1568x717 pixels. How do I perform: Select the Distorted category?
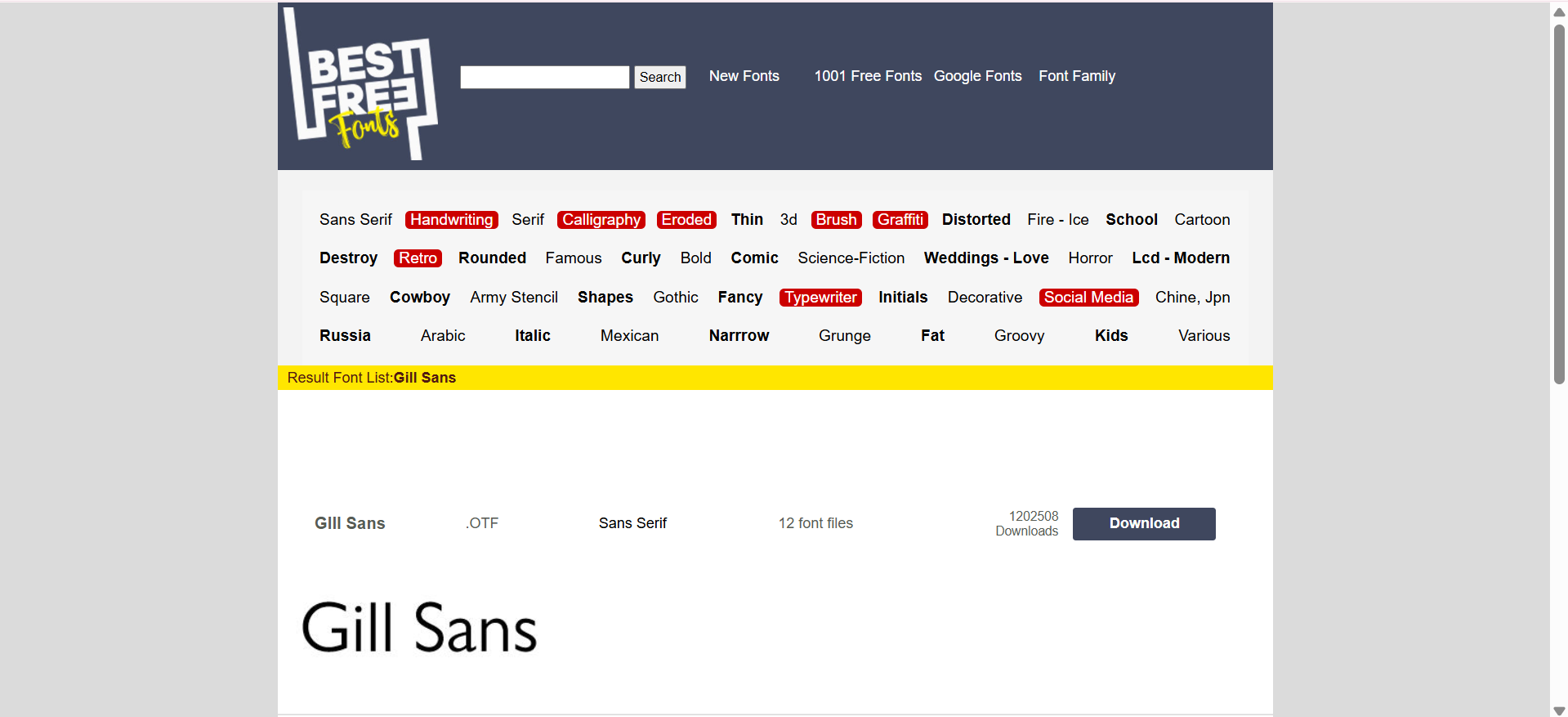[976, 220]
